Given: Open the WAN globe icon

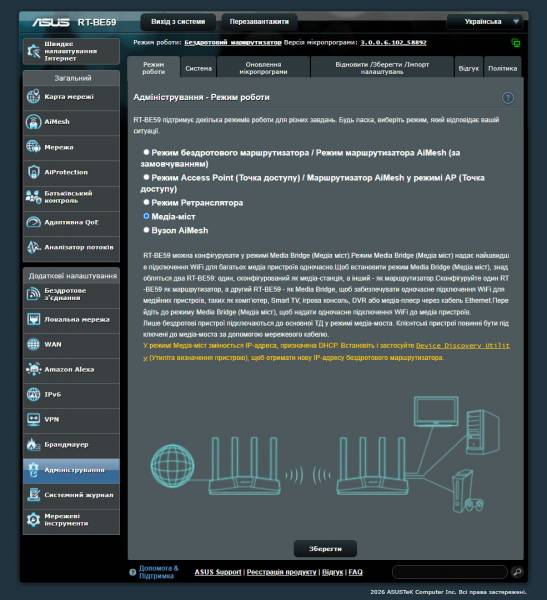Looking at the screenshot, I should [33, 344].
